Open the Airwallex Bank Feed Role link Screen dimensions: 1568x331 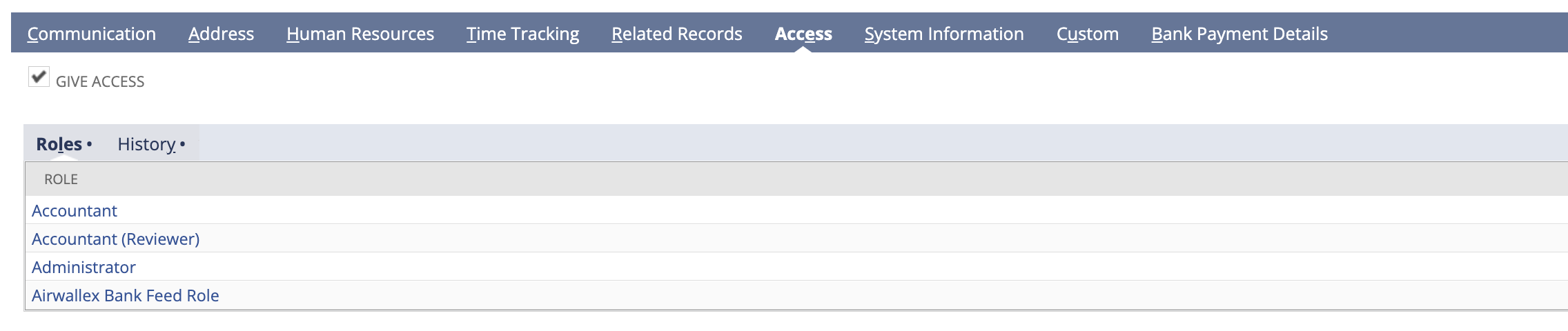pos(125,296)
